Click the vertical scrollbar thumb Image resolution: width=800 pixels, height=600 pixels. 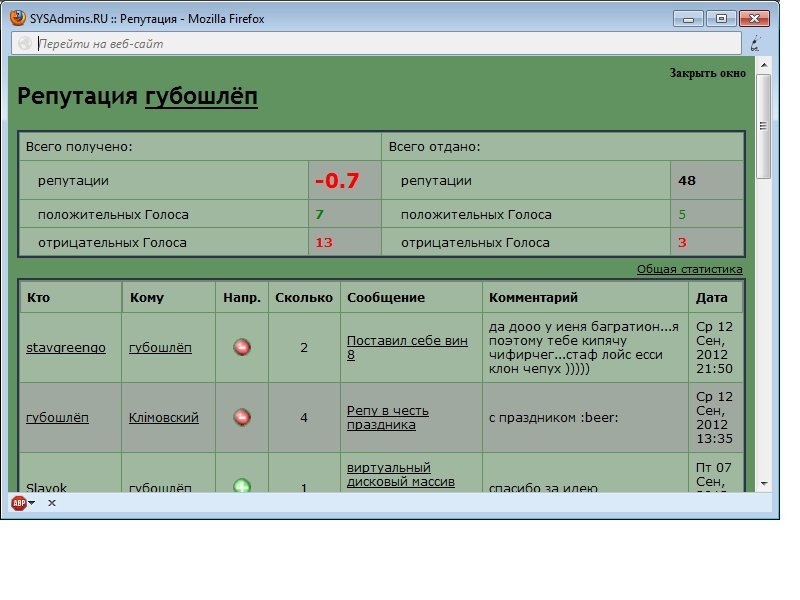coord(764,126)
